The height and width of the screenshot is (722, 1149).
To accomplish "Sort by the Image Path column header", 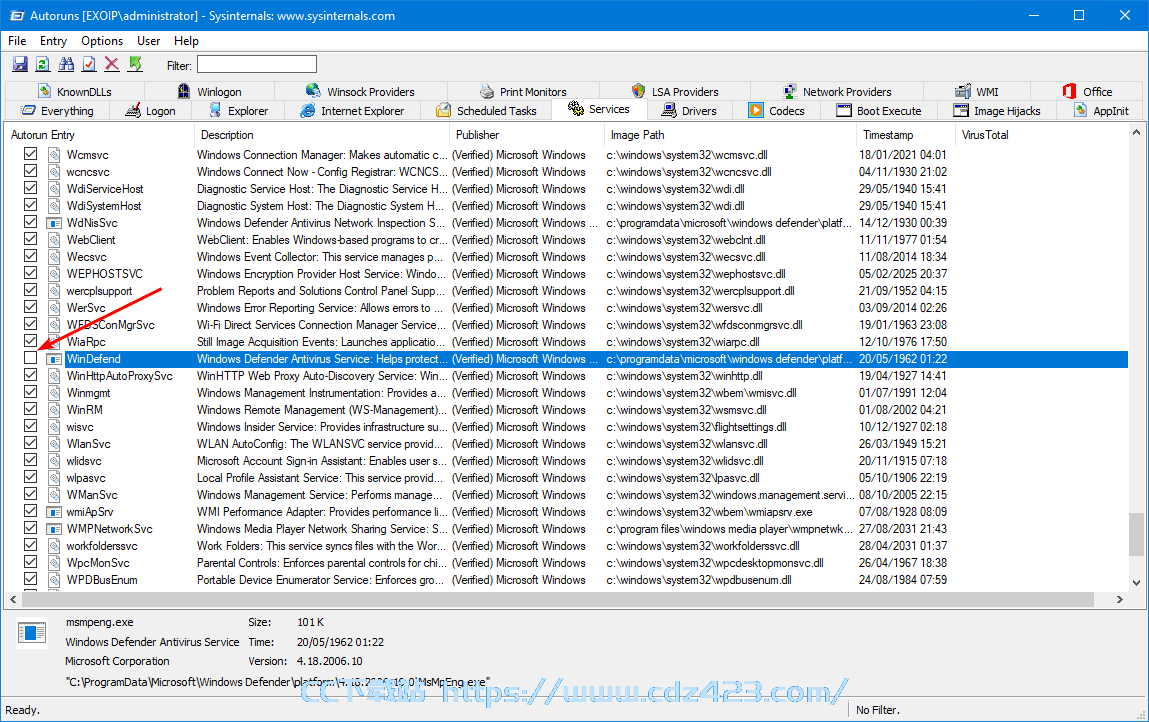I will [x=731, y=135].
